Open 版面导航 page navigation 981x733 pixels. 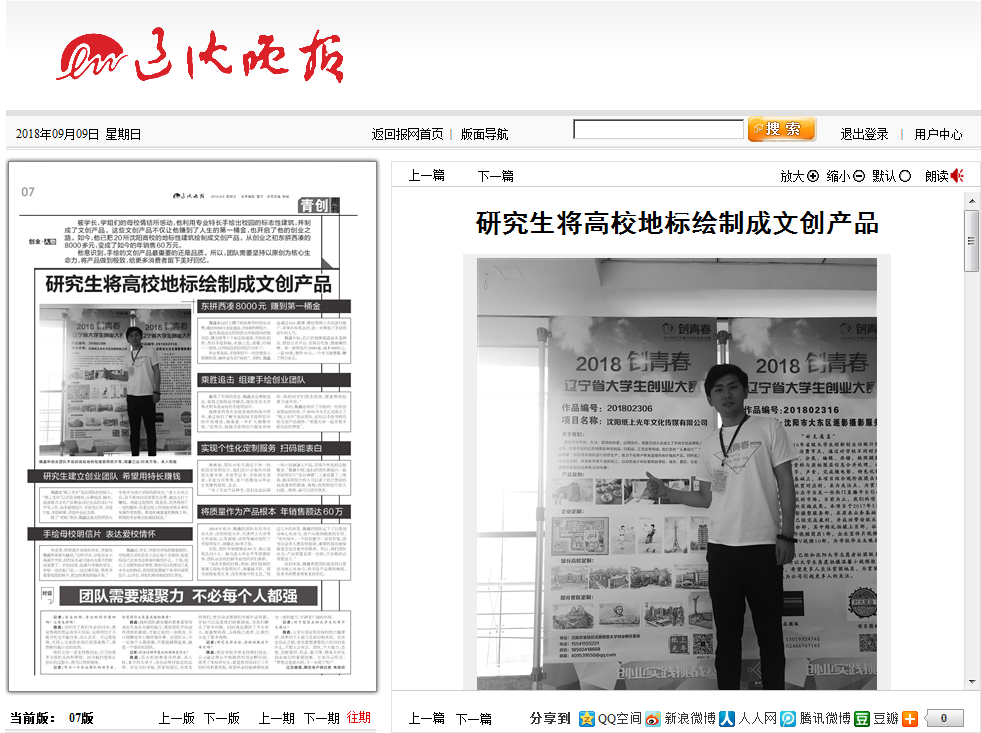click(x=484, y=134)
